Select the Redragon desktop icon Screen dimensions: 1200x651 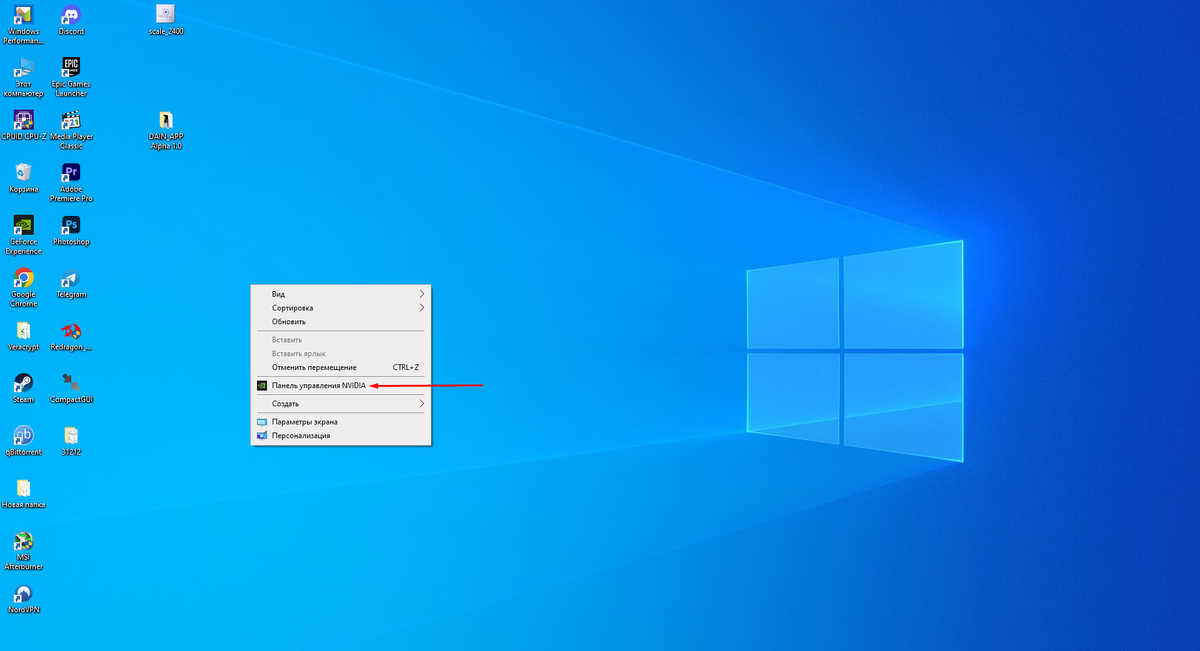[x=71, y=336]
